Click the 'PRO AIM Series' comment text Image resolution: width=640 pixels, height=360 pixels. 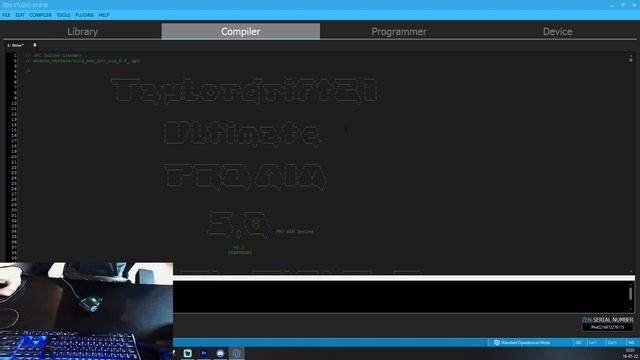pyautogui.click(x=295, y=231)
